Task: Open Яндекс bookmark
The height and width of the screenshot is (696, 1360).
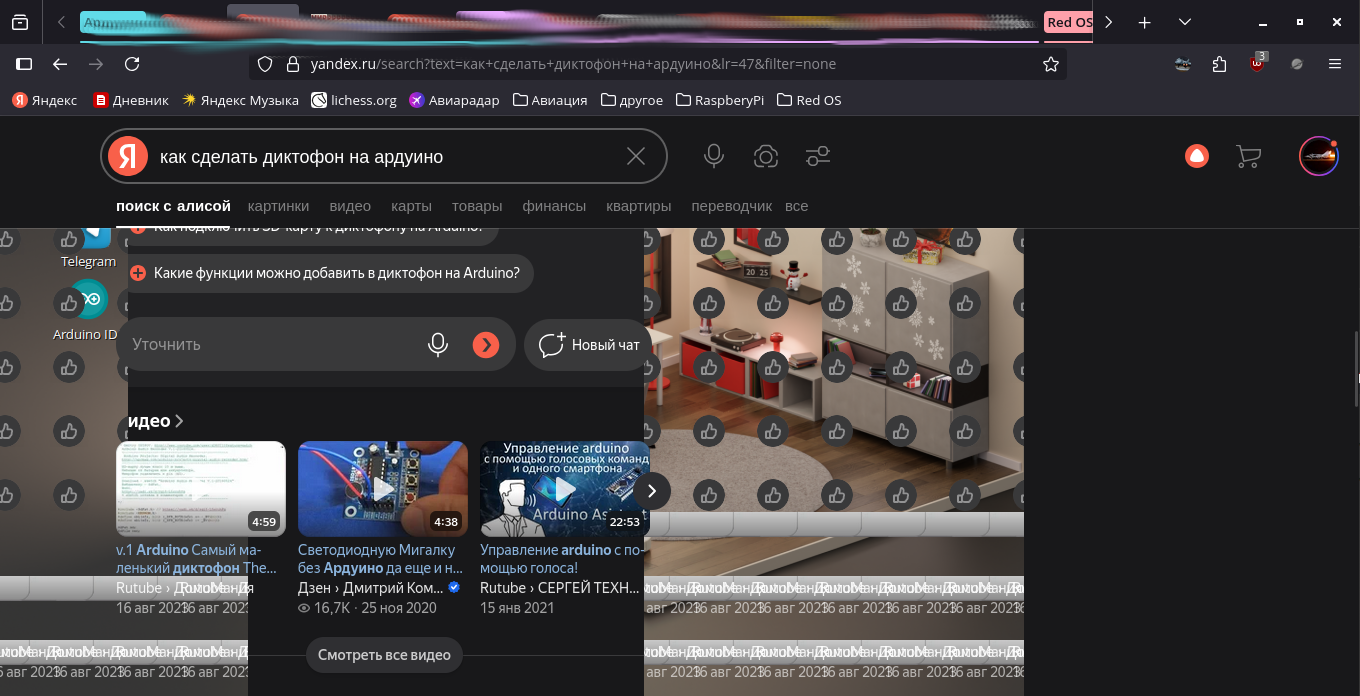Action: (x=45, y=100)
